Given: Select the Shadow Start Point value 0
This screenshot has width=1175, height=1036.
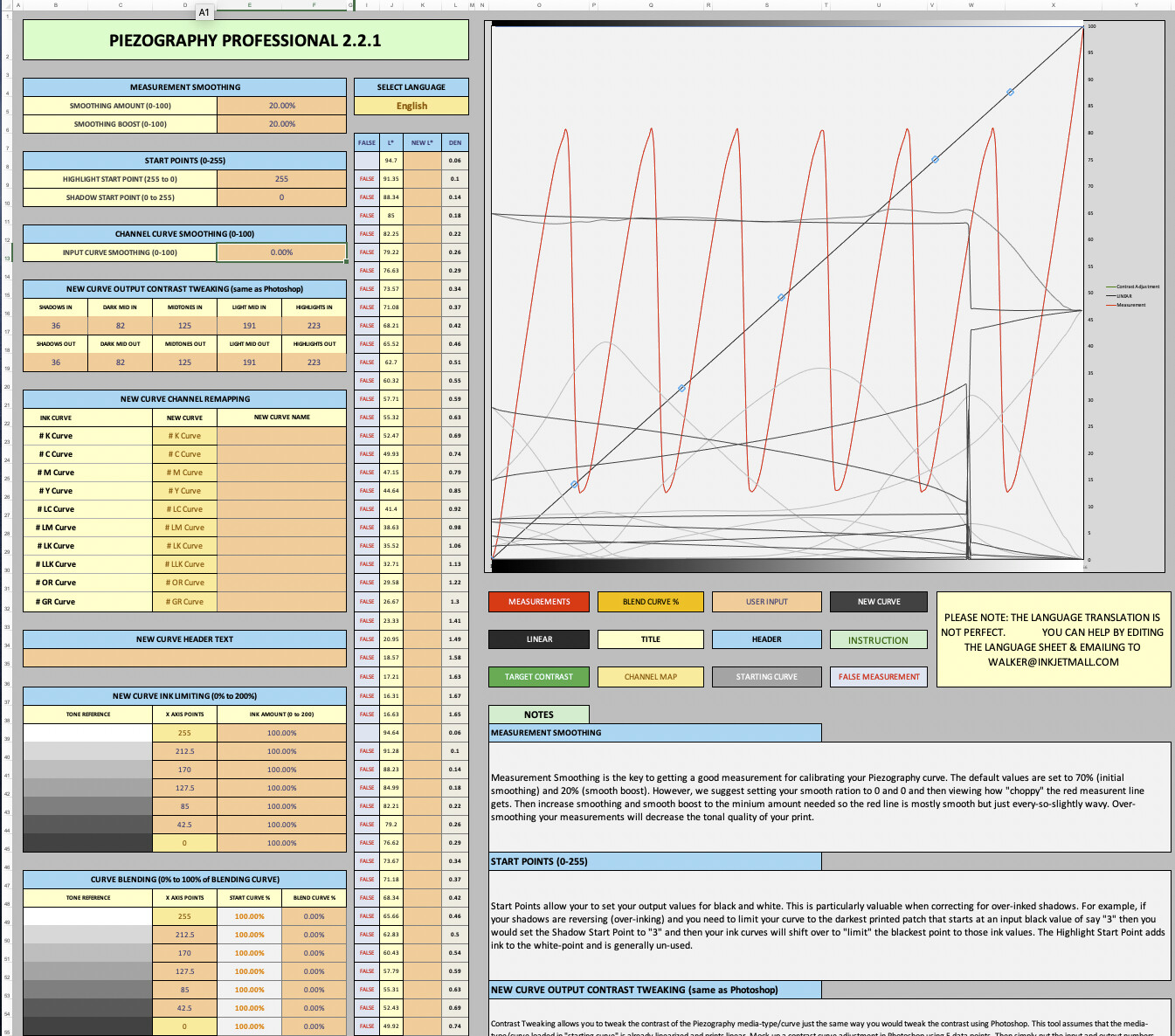Looking at the screenshot, I should click(x=281, y=197).
